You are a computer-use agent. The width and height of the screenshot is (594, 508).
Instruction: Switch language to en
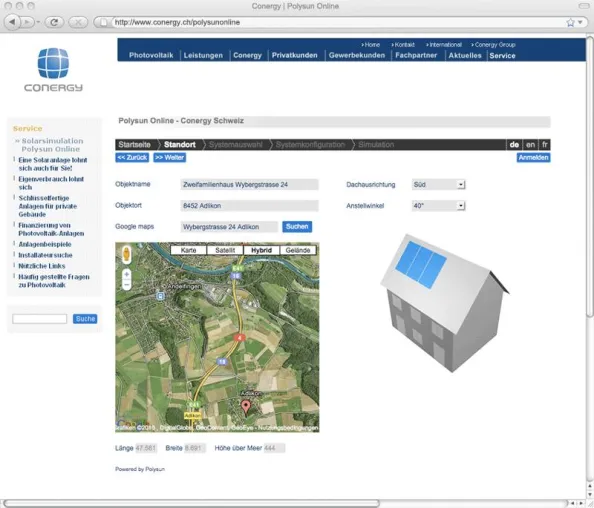click(x=530, y=145)
